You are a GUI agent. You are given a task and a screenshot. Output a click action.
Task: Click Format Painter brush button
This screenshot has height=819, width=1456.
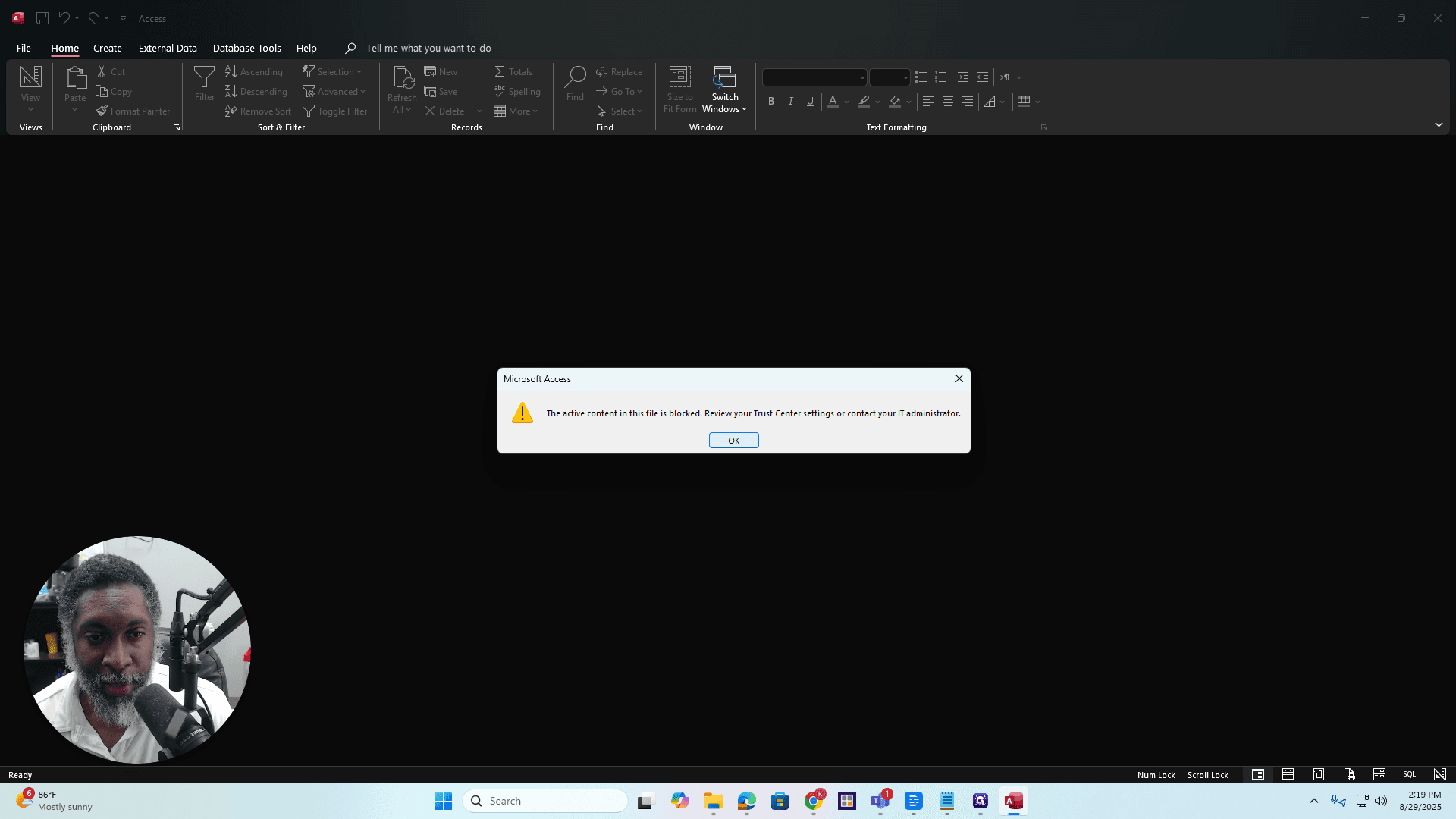tap(133, 111)
